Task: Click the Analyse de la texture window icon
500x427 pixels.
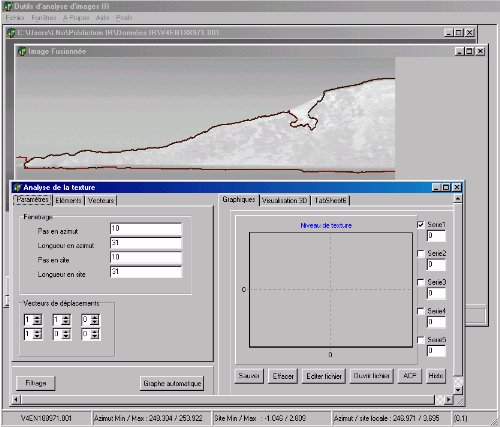Action: point(17,187)
